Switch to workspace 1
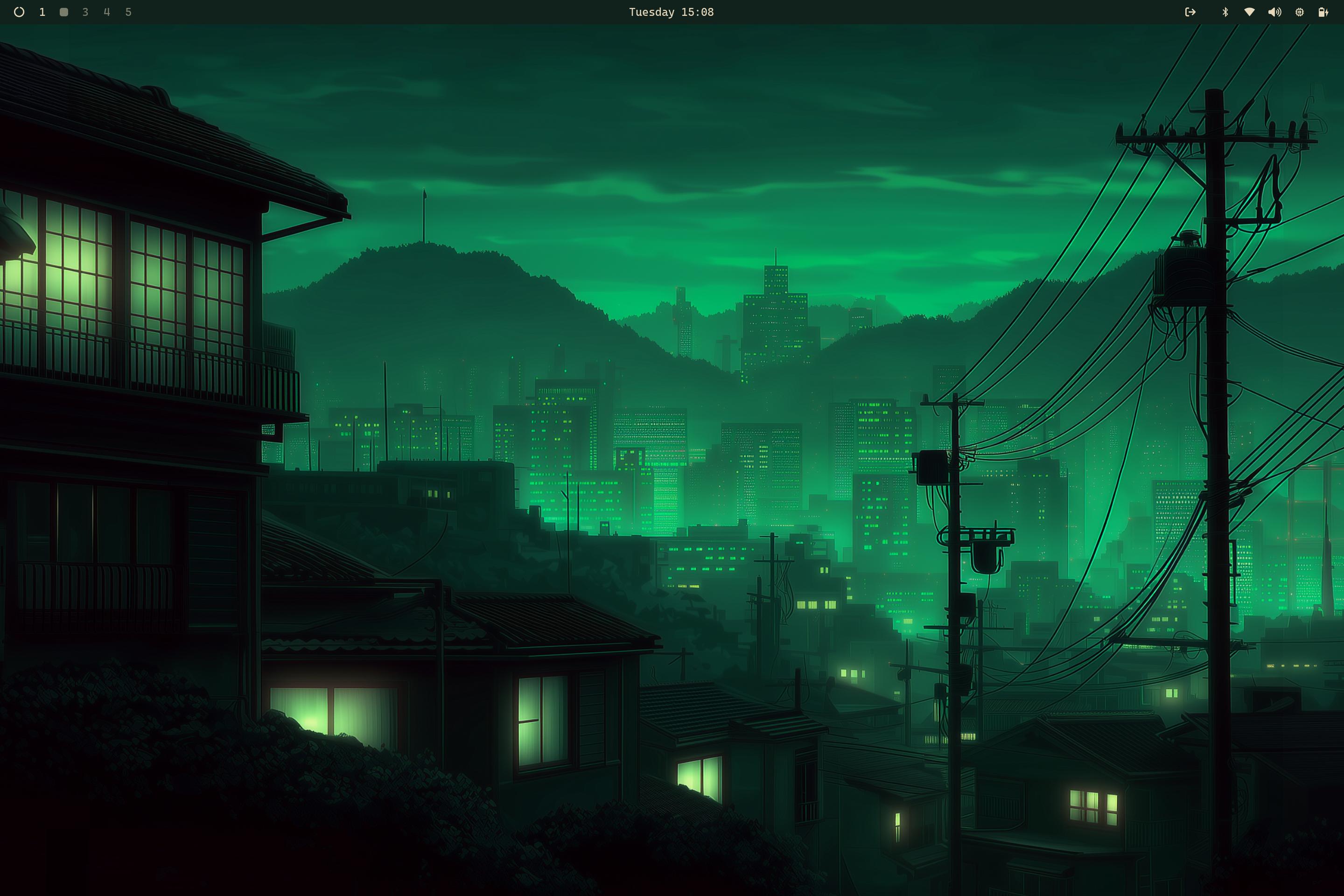This screenshot has width=1344, height=896. [42, 12]
